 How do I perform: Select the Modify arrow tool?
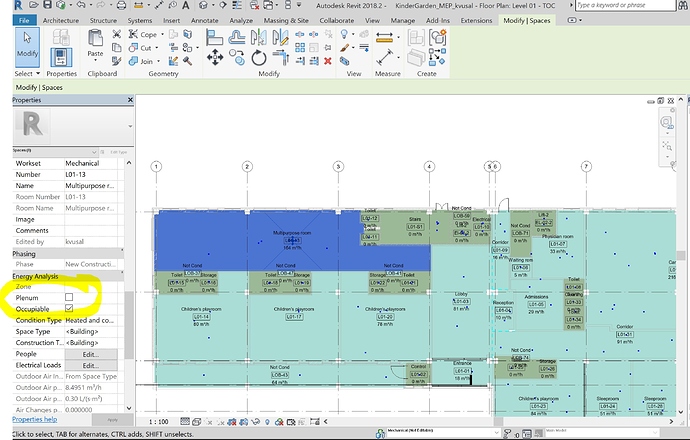27,46
